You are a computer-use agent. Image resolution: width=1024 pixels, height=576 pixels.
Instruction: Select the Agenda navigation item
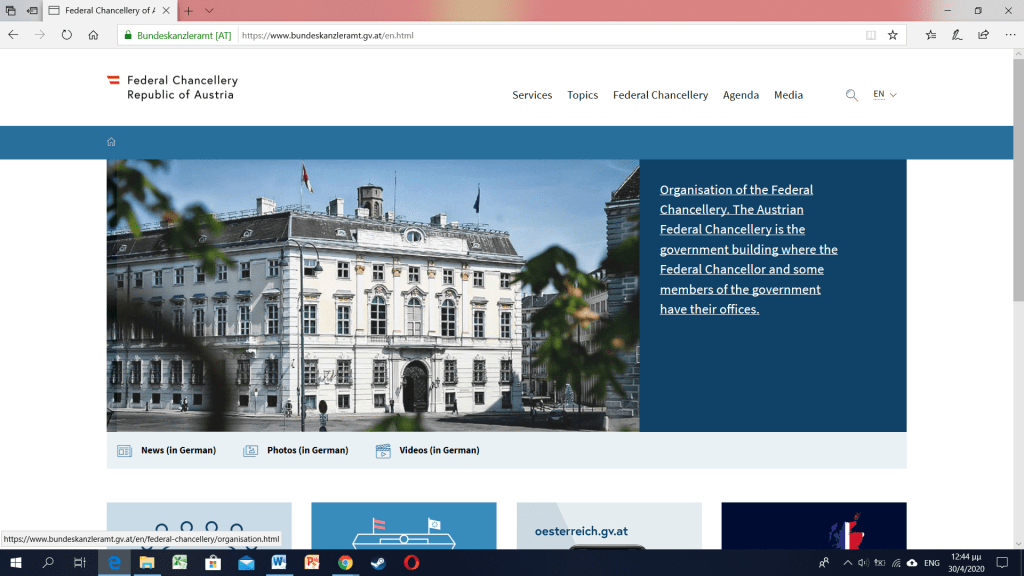click(x=740, y=95)
